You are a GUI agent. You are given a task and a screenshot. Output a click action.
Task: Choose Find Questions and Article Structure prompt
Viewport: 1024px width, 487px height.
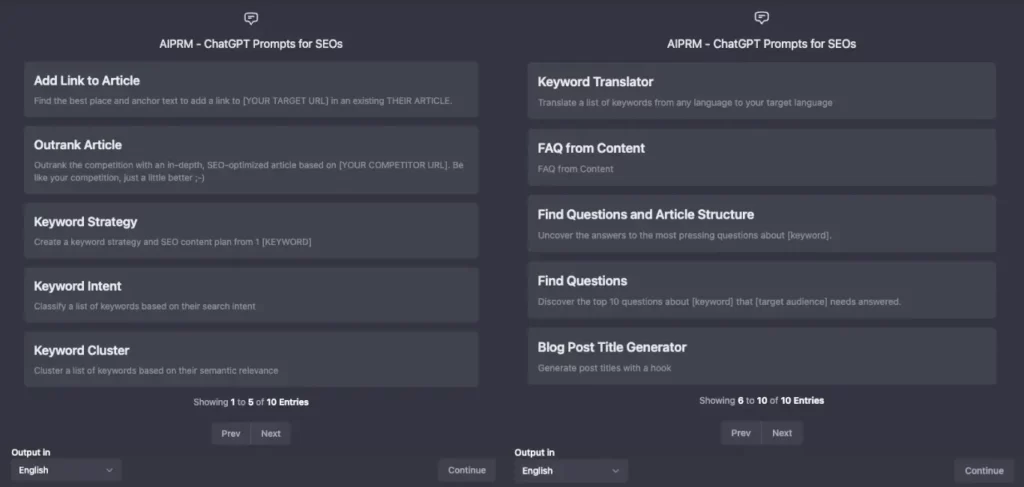pyautogui.click(x=761, y=223)
